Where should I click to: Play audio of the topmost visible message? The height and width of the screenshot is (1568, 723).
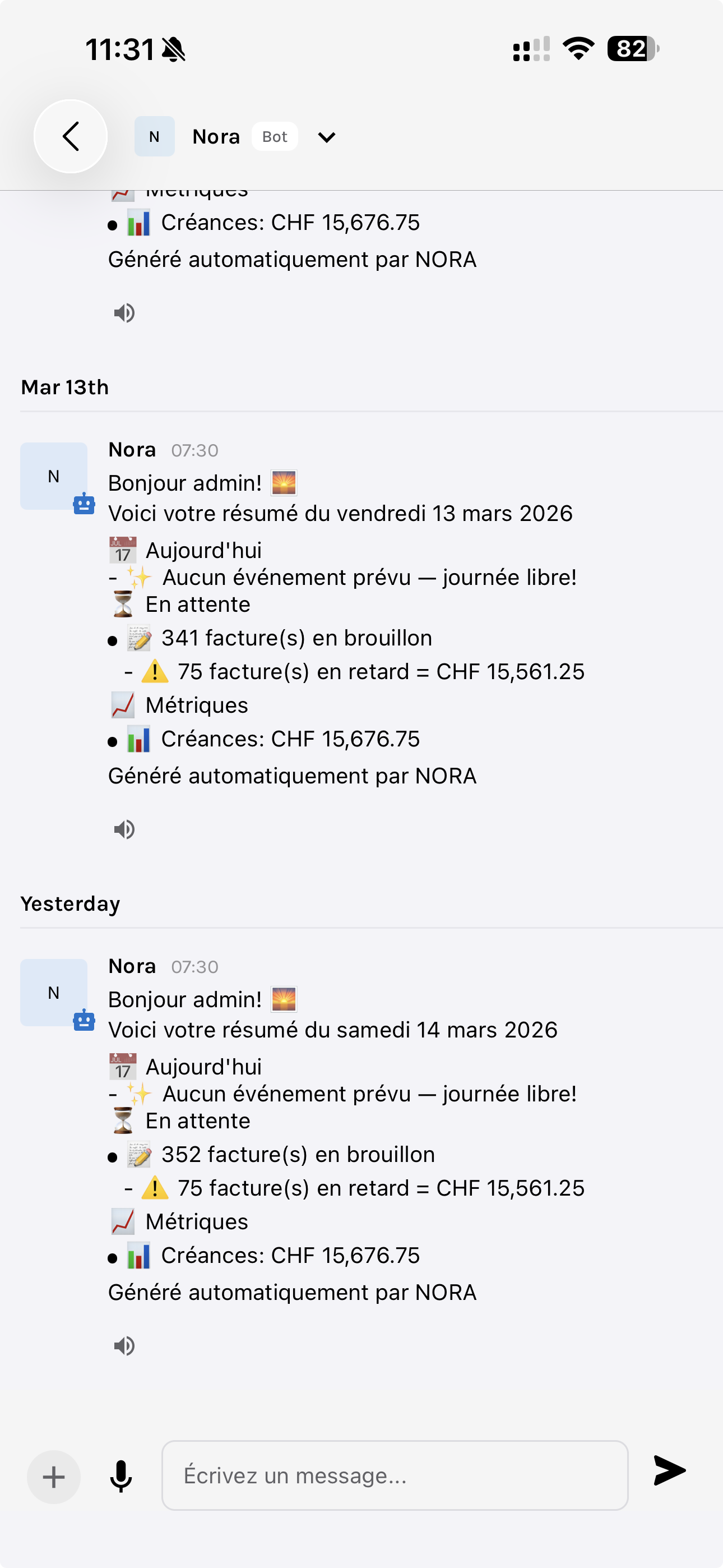(x=125, y=313)
